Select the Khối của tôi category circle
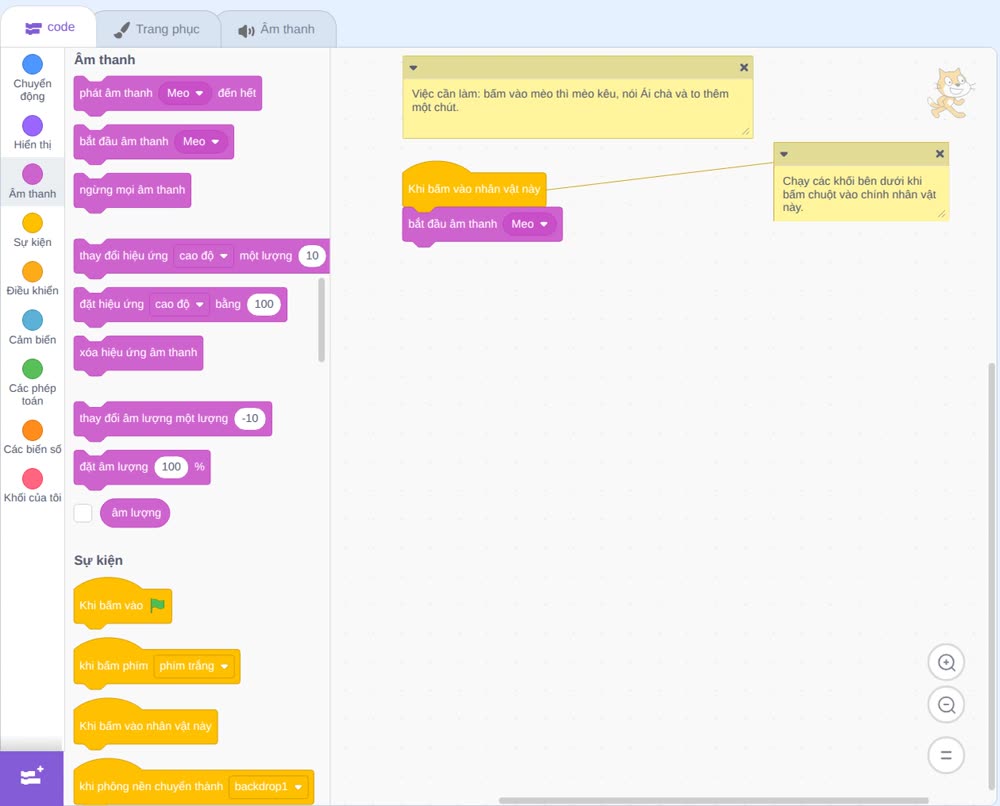 33,478
